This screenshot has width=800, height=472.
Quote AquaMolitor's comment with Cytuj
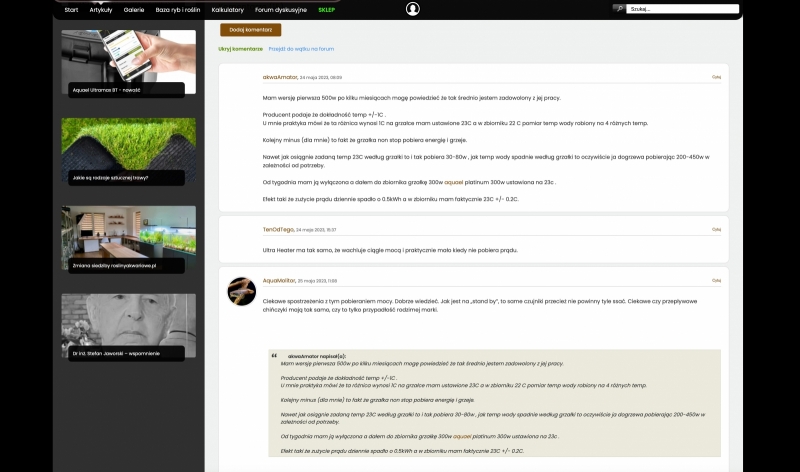[x=716, y=281]
